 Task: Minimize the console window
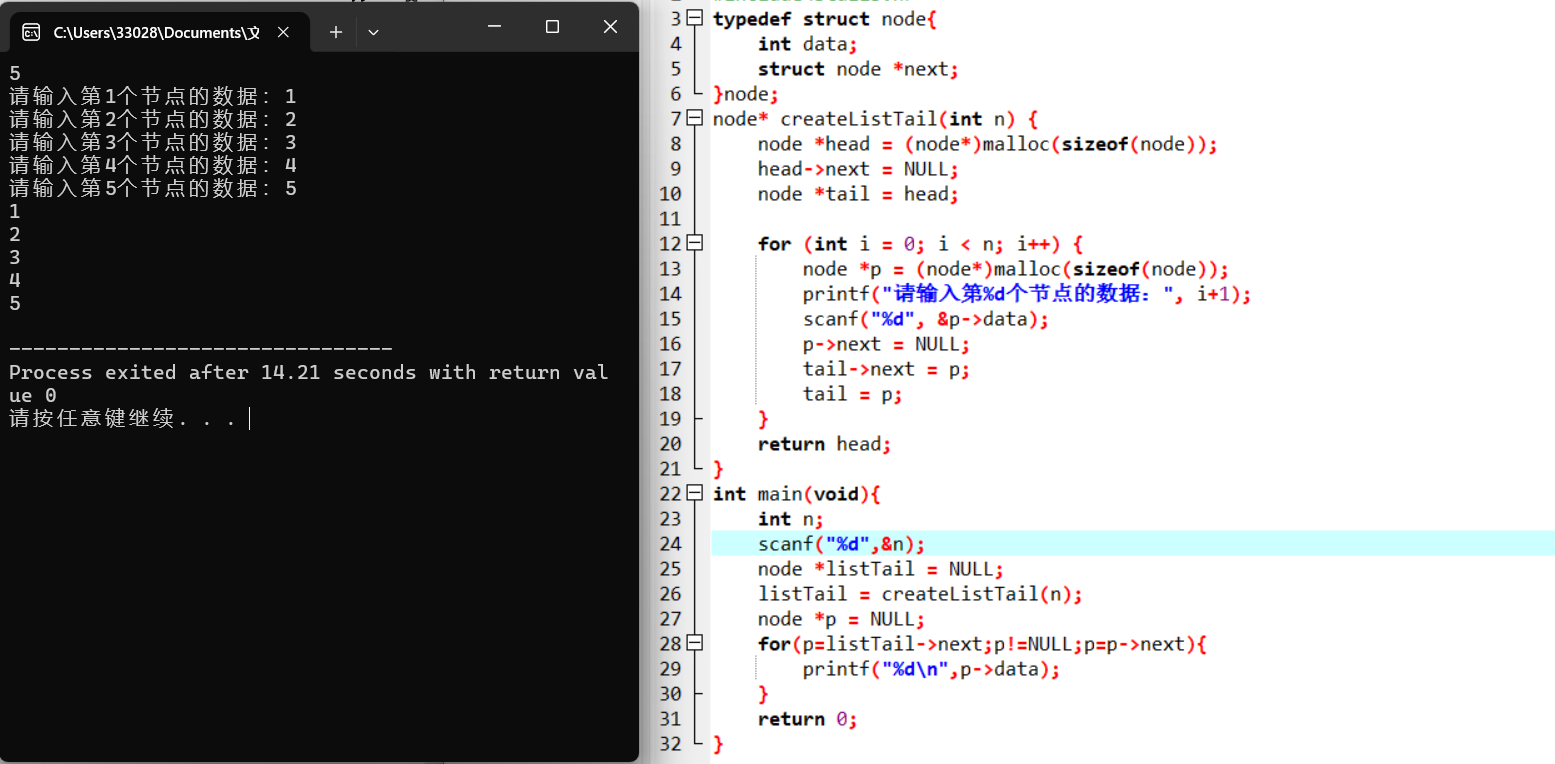pyautogui.click(x=494, y=27)
